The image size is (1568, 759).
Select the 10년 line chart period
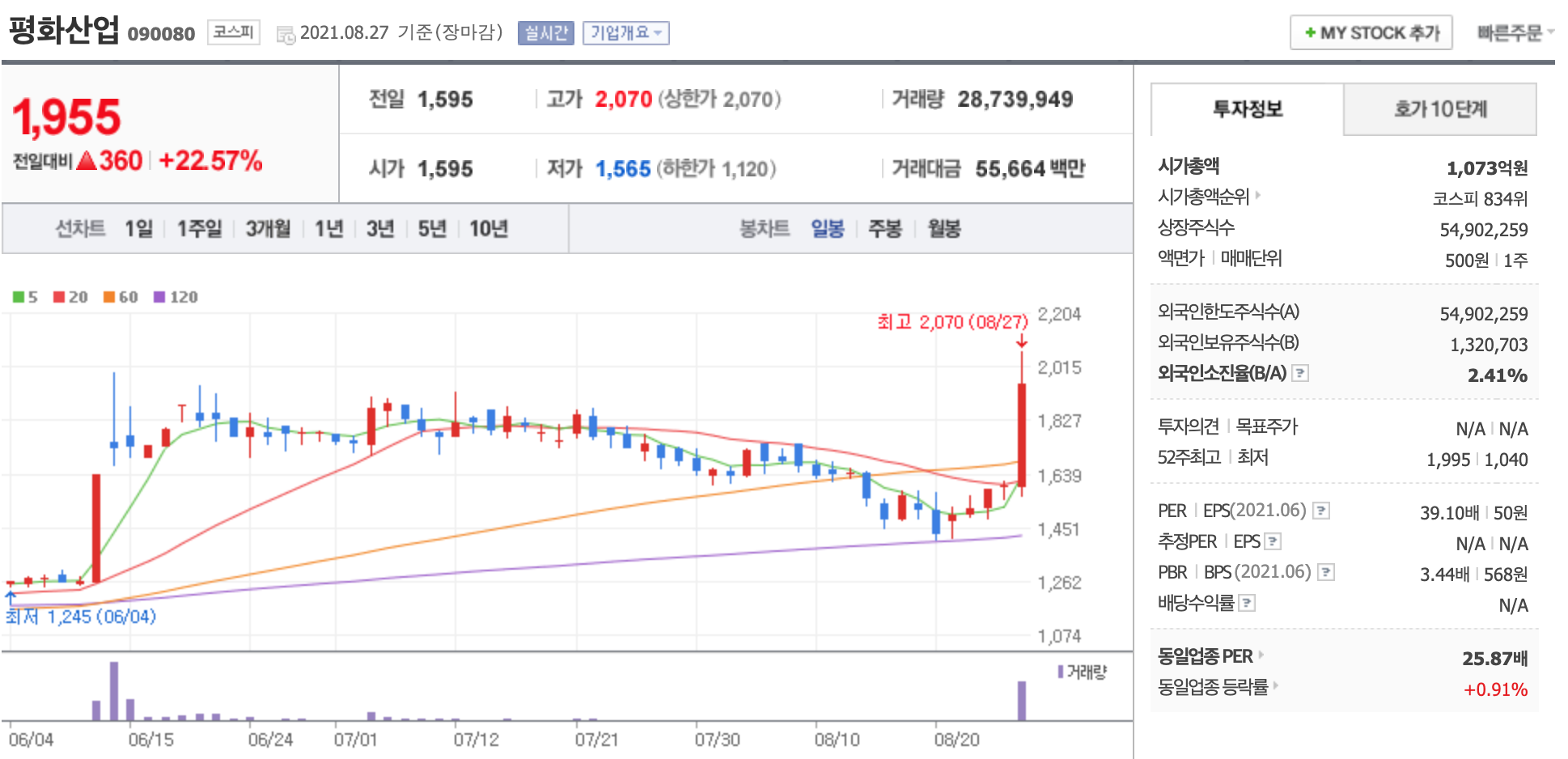489,229
